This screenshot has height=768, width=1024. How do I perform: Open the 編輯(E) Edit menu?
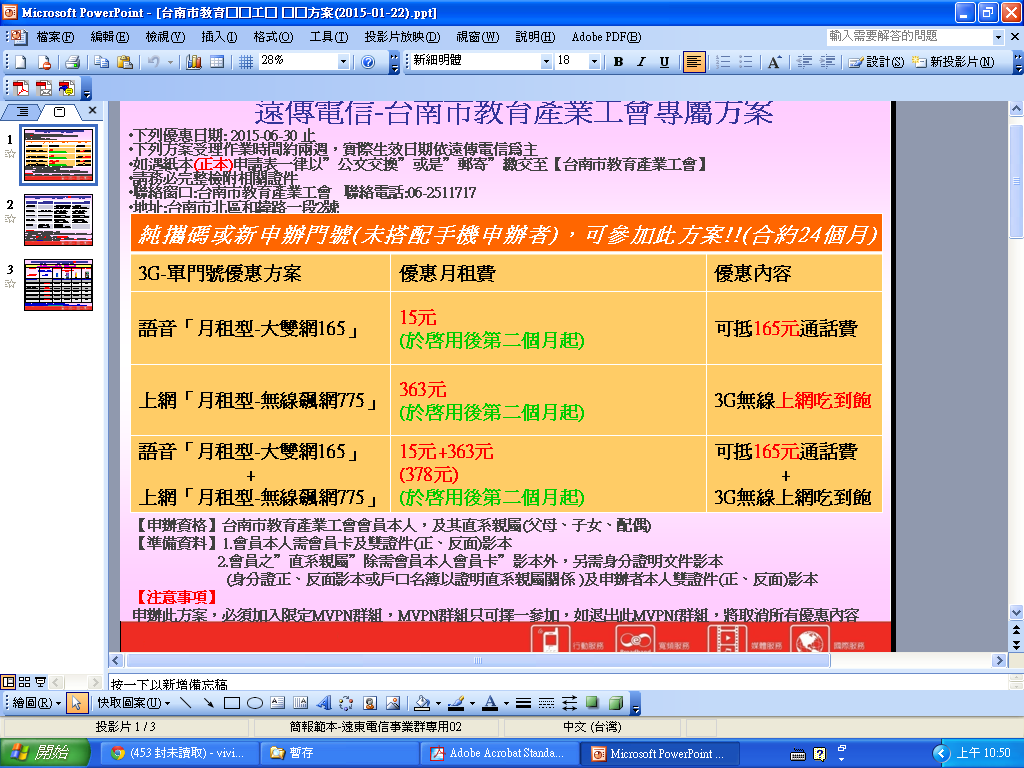[x=110, y=37]
